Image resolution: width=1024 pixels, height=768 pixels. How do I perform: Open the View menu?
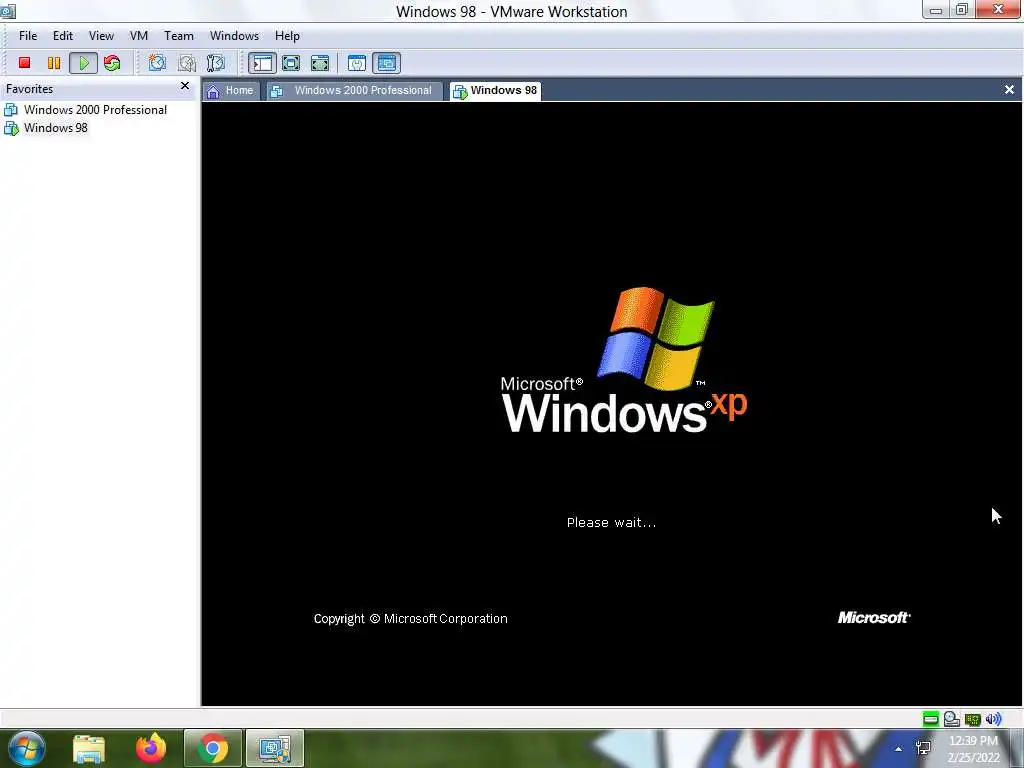[101, 36]
